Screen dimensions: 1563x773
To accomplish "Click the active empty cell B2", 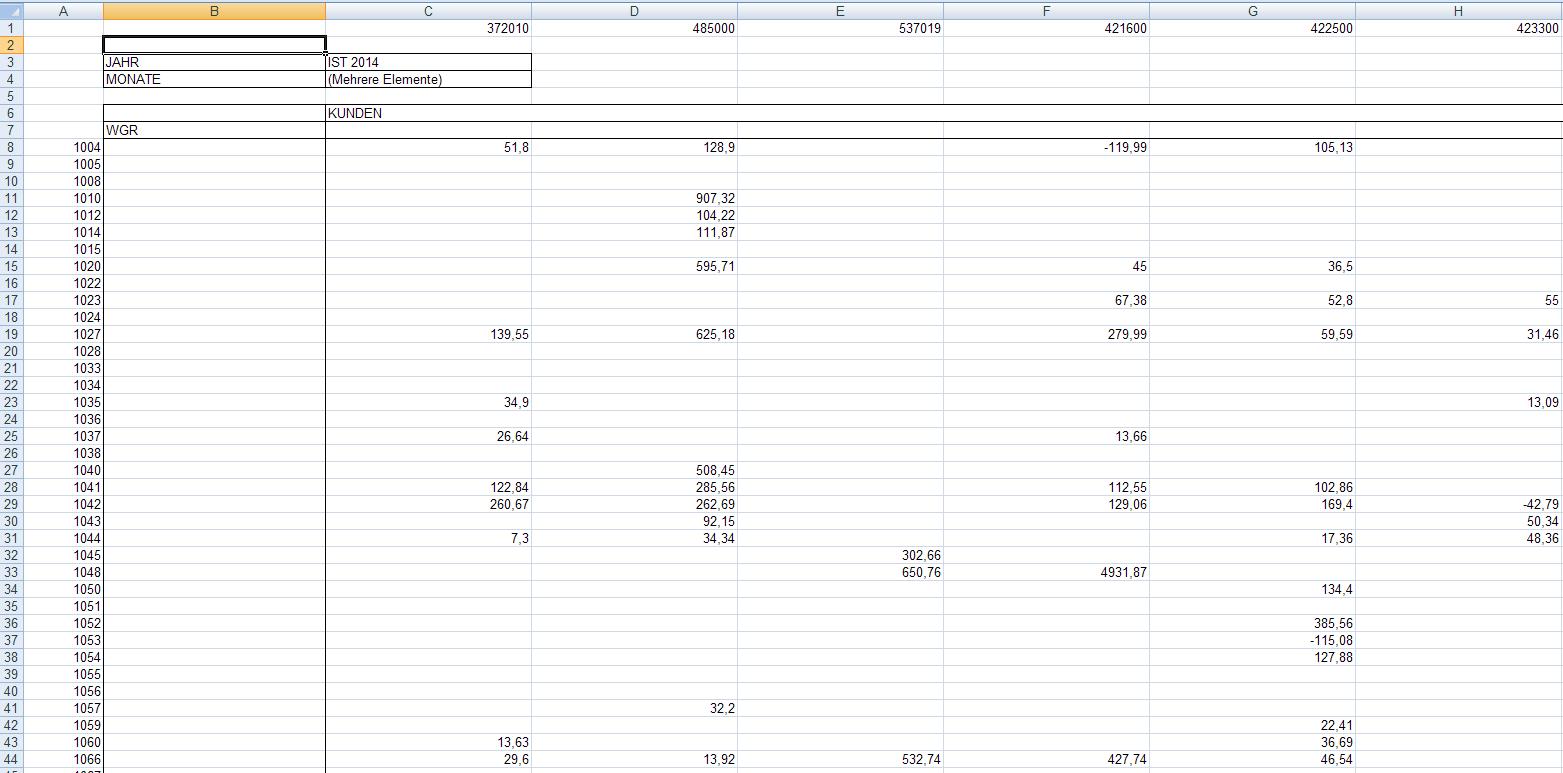I will click(x=214, y=45).
